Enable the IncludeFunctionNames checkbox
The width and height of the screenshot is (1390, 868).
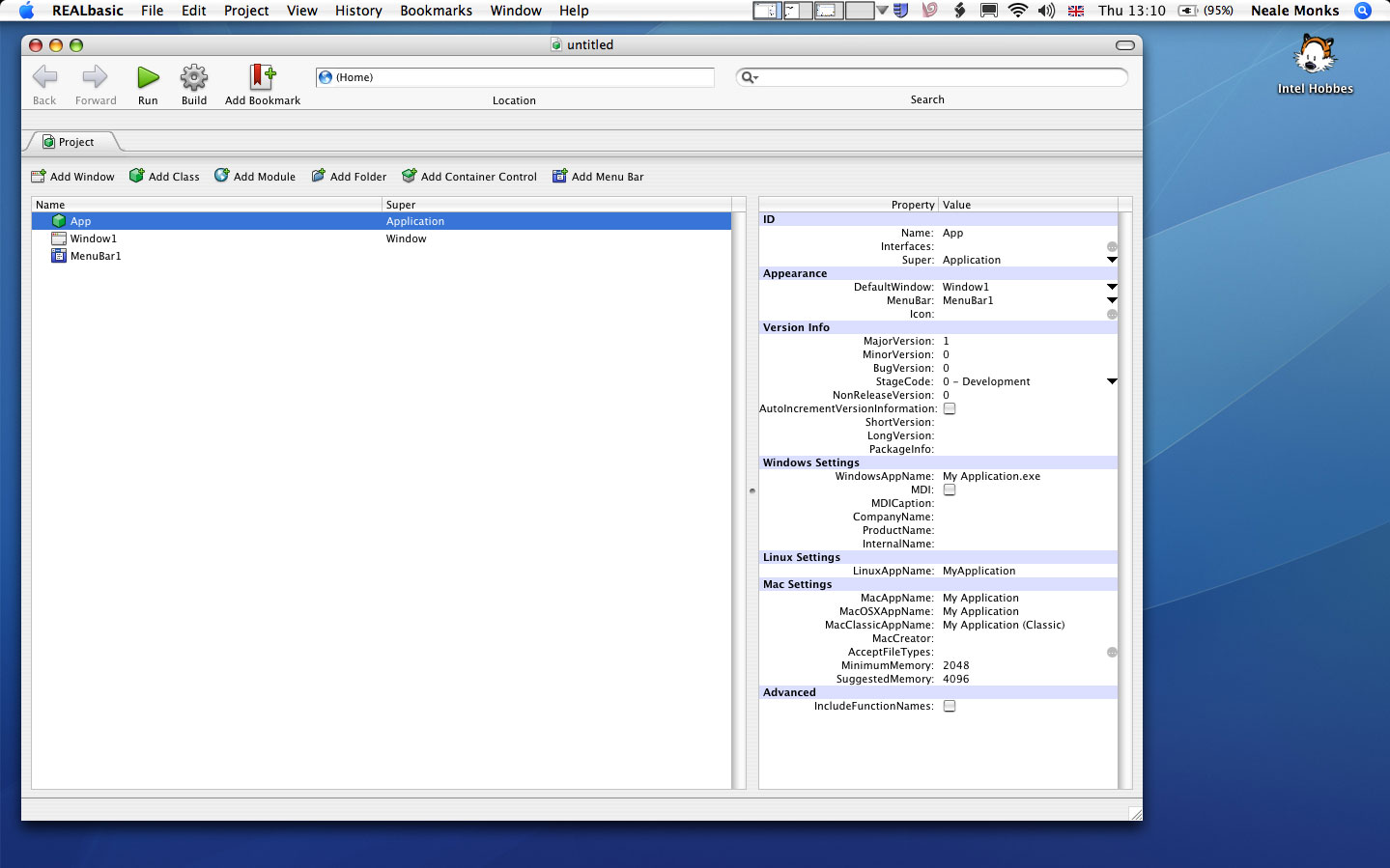click(x=950, y=706)
